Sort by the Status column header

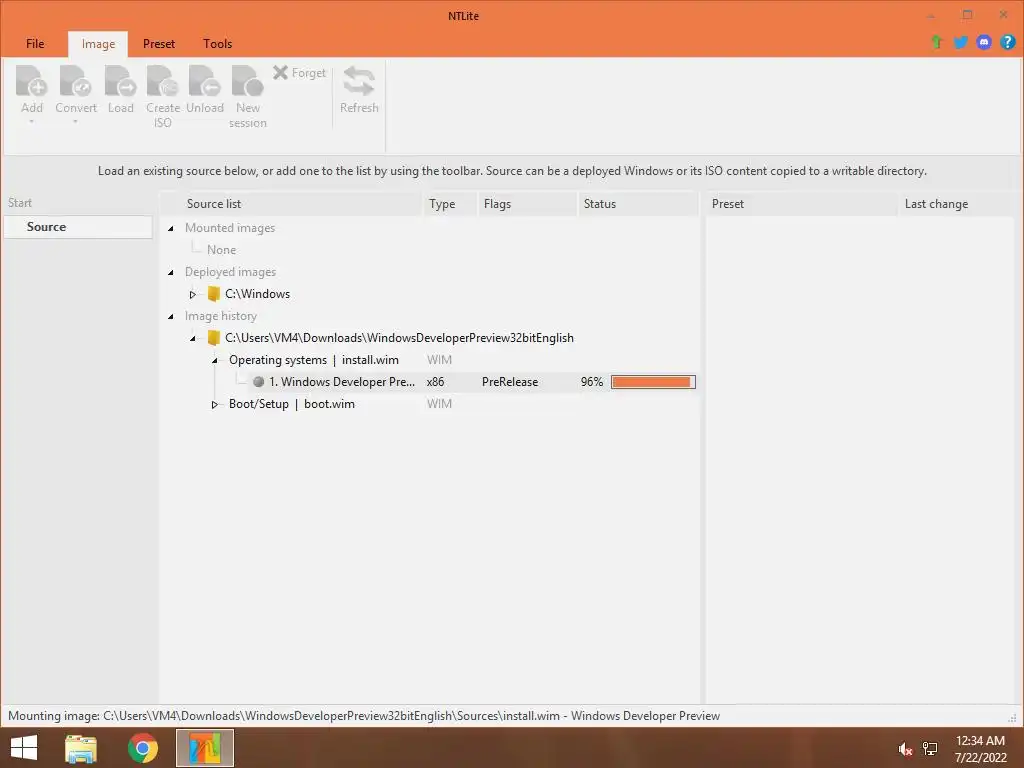click(638, 204)
